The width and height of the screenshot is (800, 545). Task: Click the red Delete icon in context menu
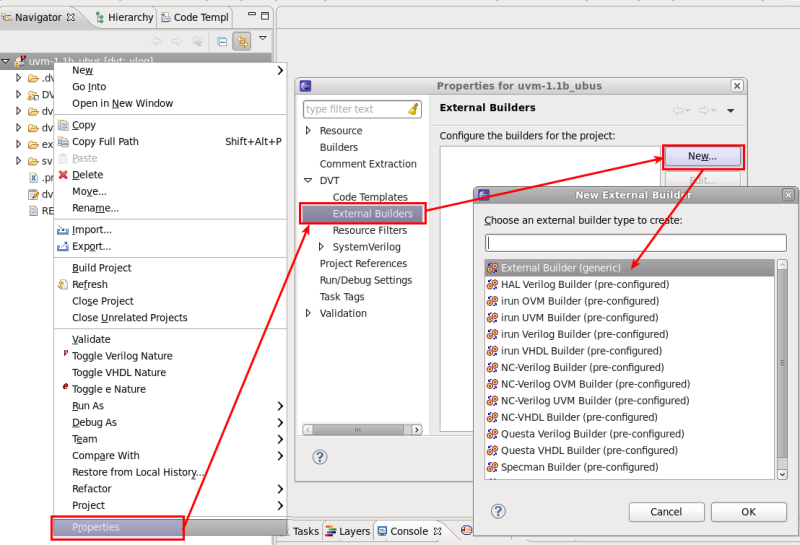pyautogui.click(x=62, y=175)
